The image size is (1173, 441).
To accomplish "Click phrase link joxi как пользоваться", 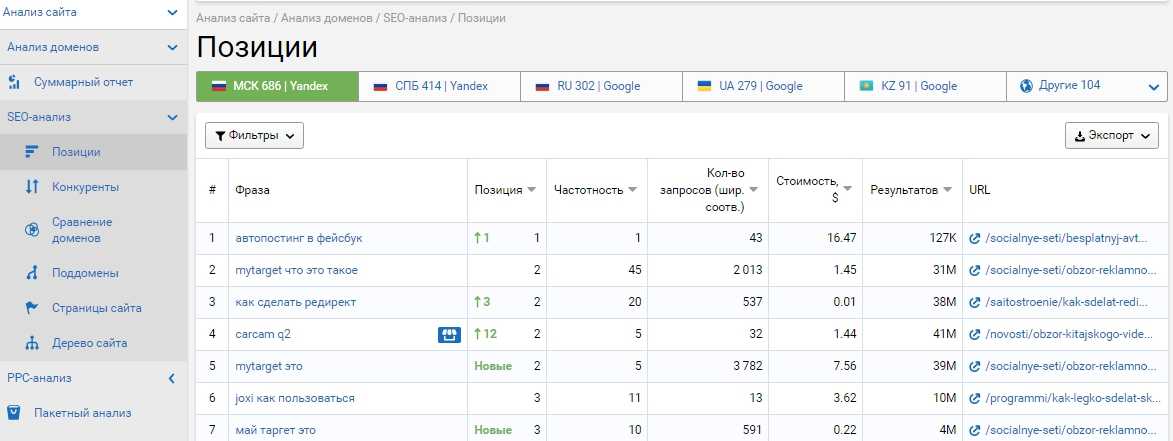I will coord(295,398).
